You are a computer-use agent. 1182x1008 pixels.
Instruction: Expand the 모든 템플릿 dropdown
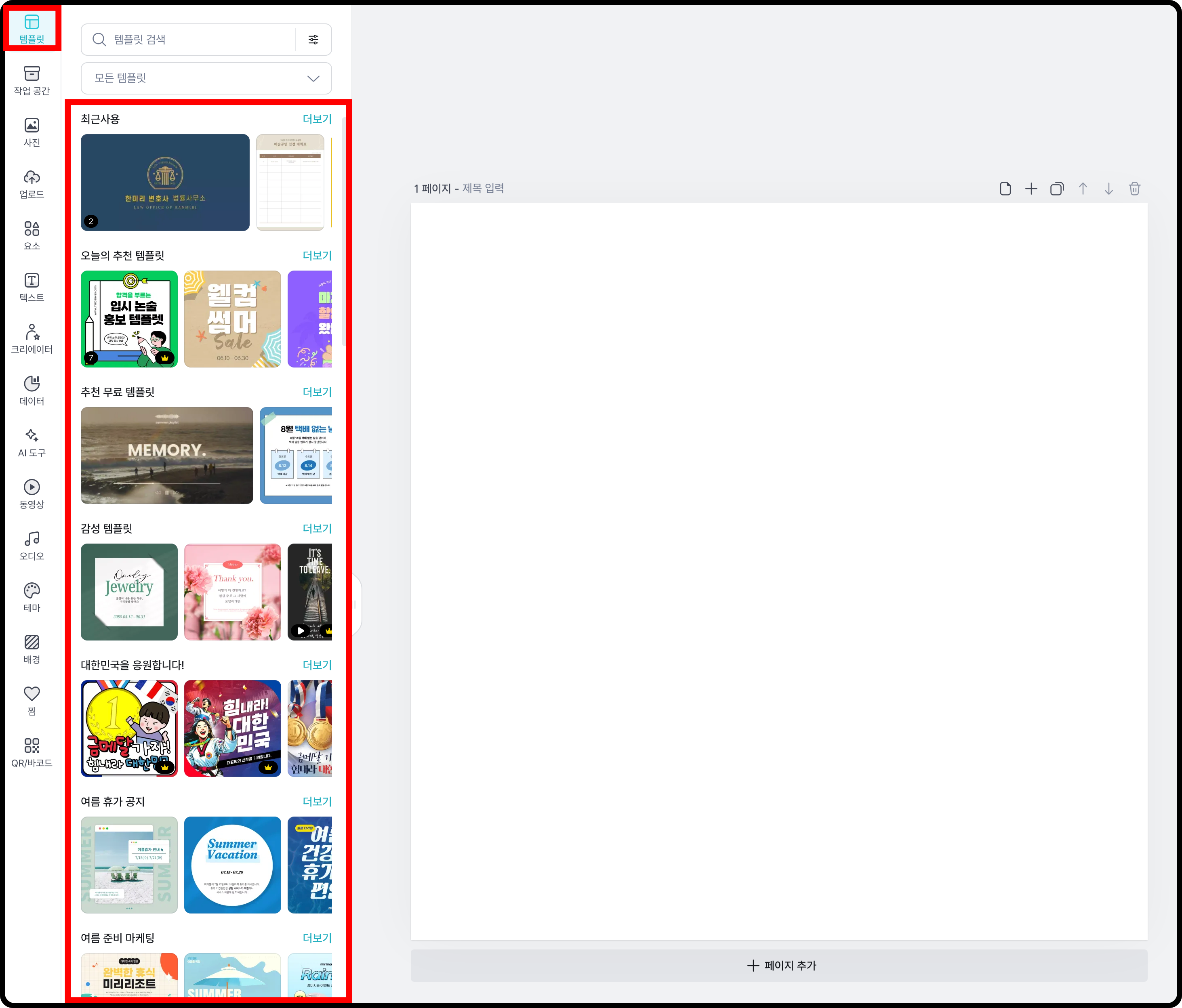206,78
